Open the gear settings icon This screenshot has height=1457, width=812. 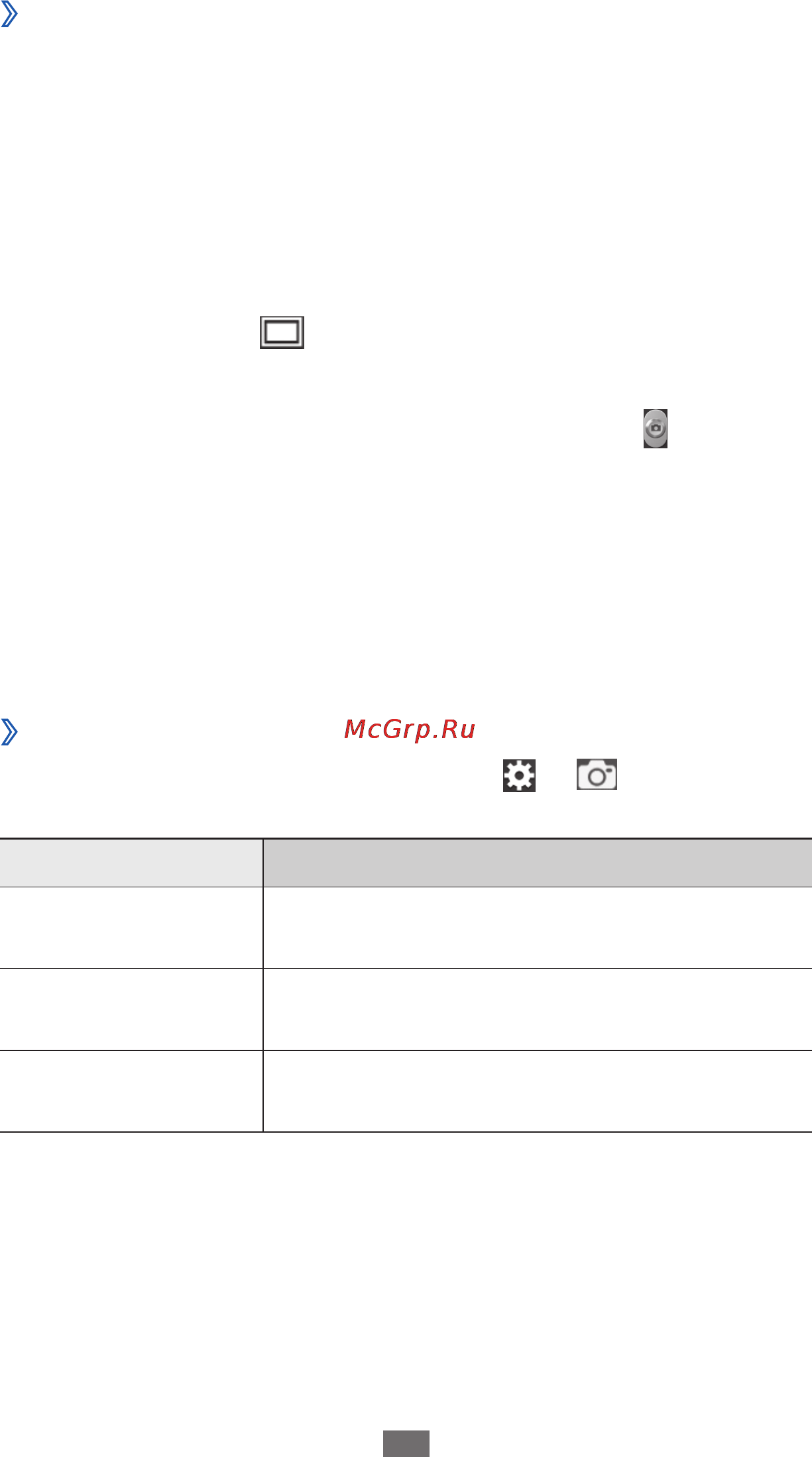click(519, 775)
